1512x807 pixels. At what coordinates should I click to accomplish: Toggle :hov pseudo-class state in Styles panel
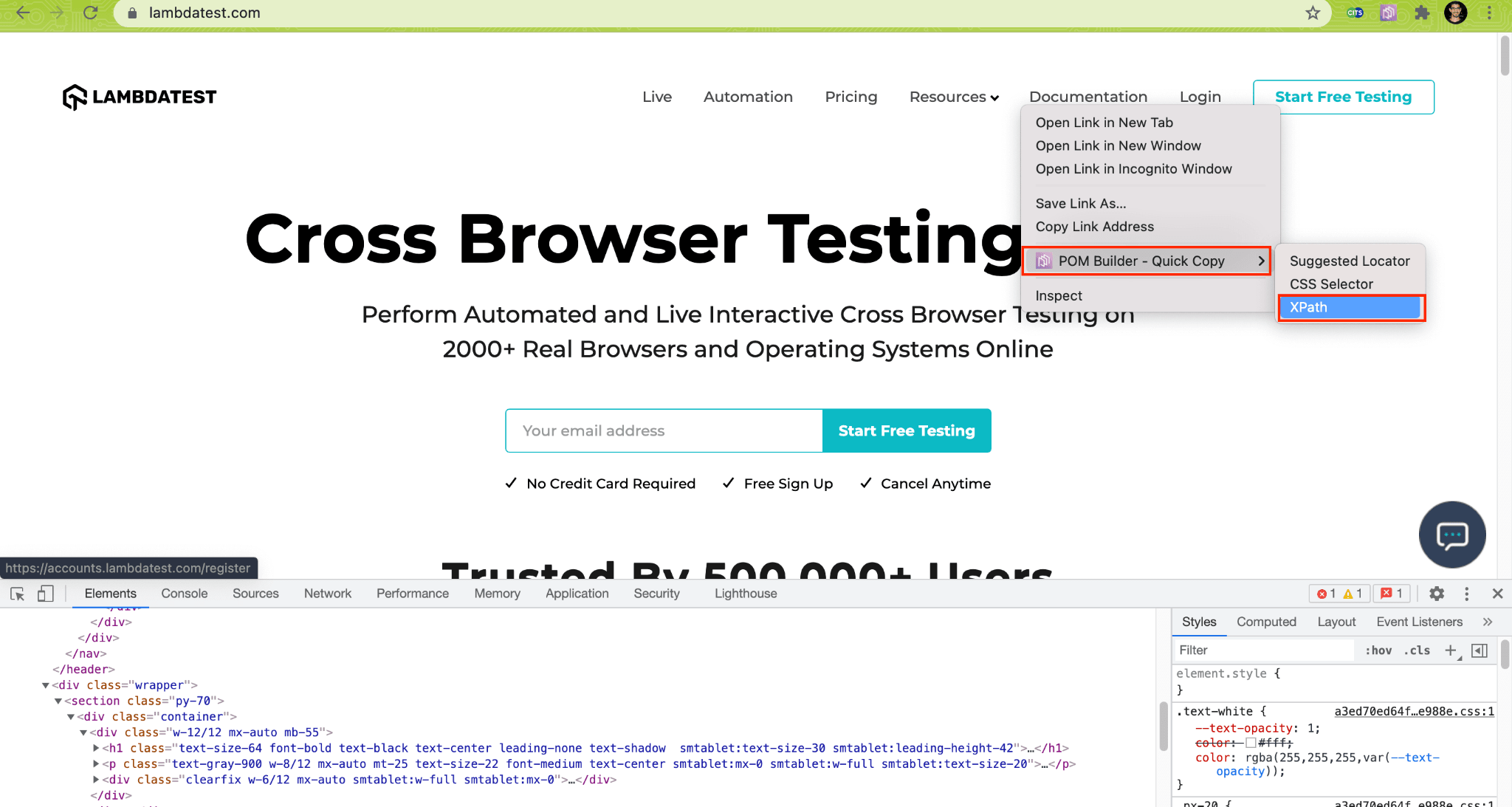coord(1378,650)
